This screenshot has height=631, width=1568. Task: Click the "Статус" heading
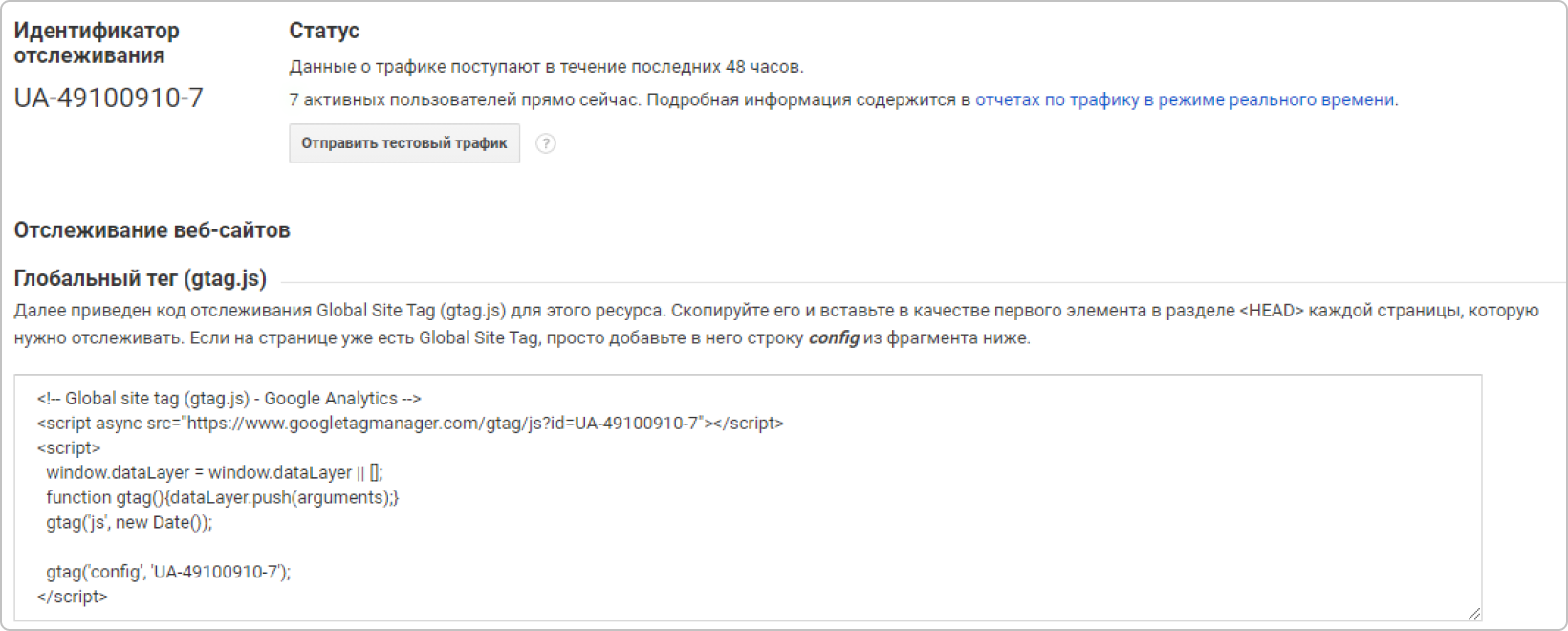pos(324,31)
